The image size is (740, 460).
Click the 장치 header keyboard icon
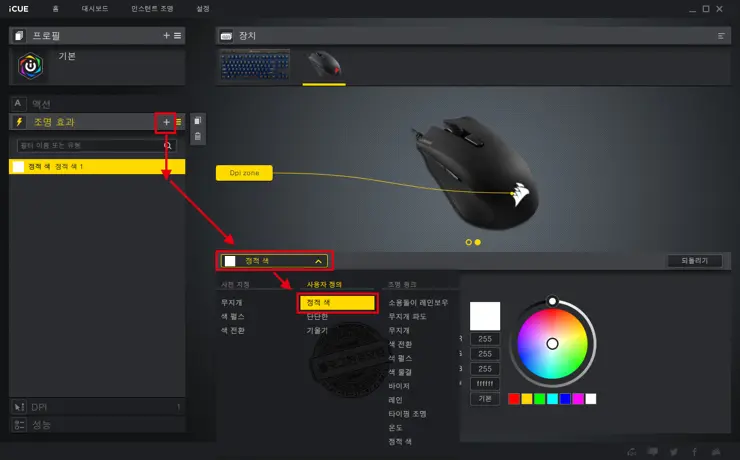coord(227,36)
